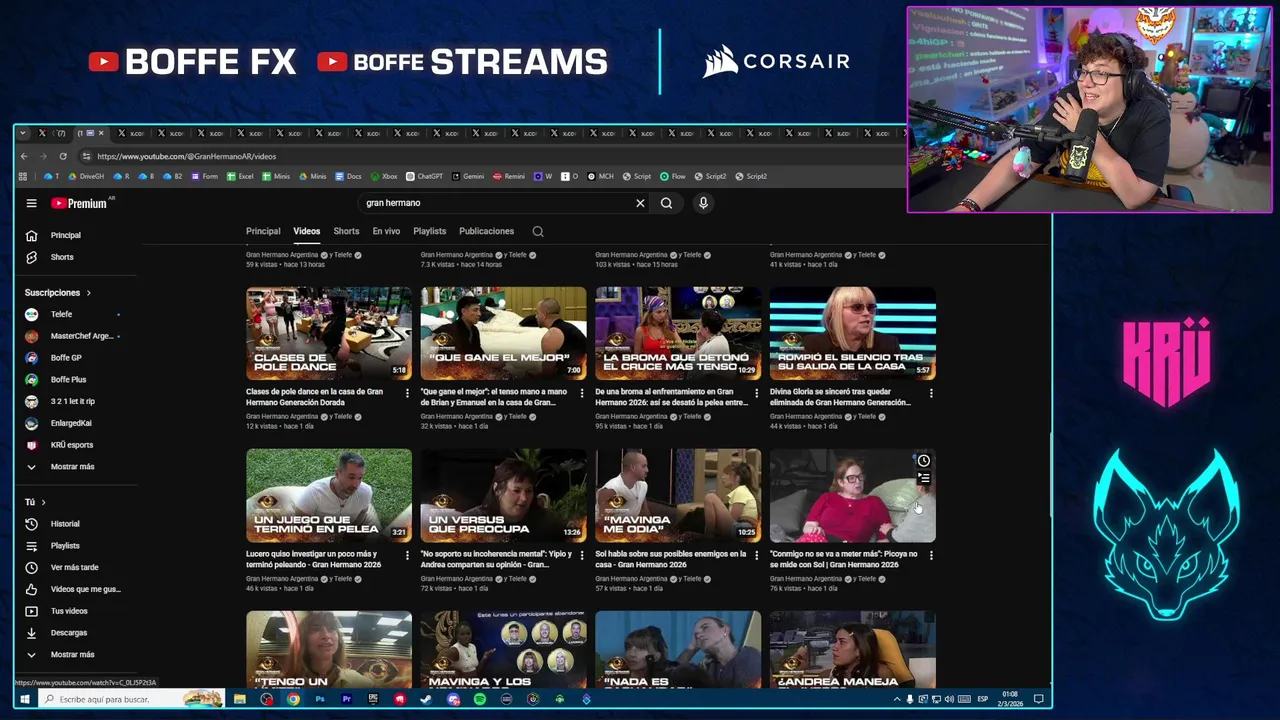Open the Publicaciones channel tab

pos(486,231)
